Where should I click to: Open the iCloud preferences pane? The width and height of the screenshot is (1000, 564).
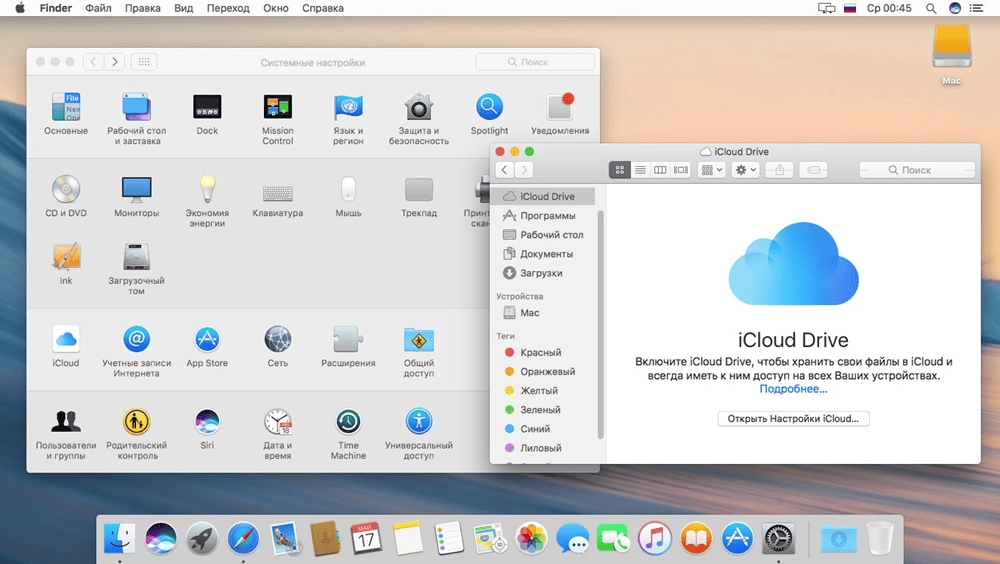click(66, 346)
